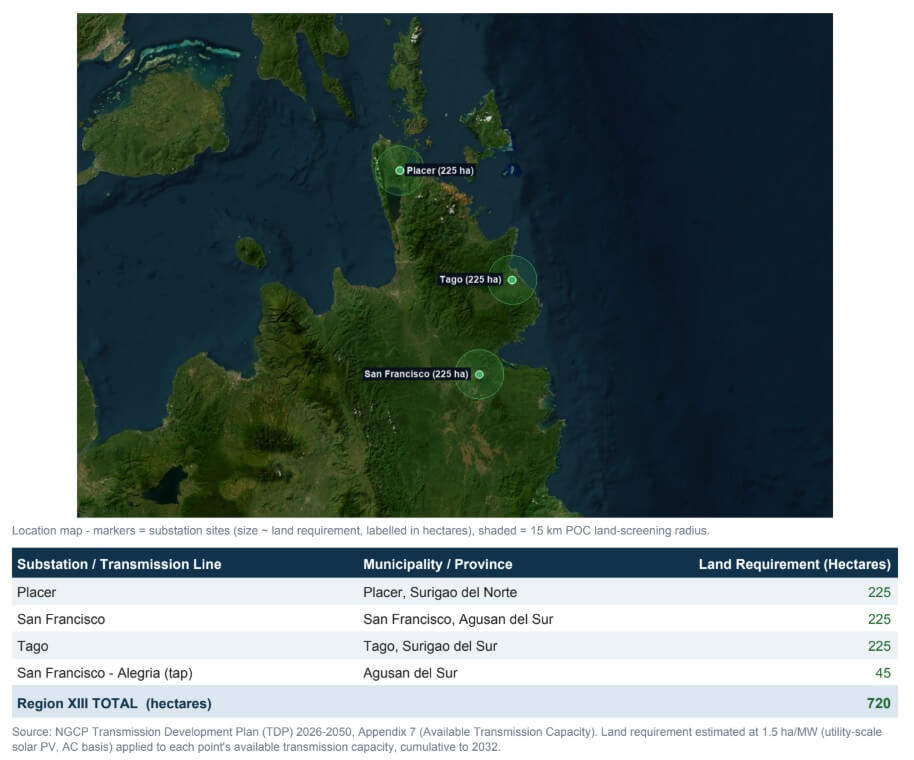This screenshot has width=914, height=760.
Task: Select the "San Francisco (225 ha)" map label
Action: point(416,374)
